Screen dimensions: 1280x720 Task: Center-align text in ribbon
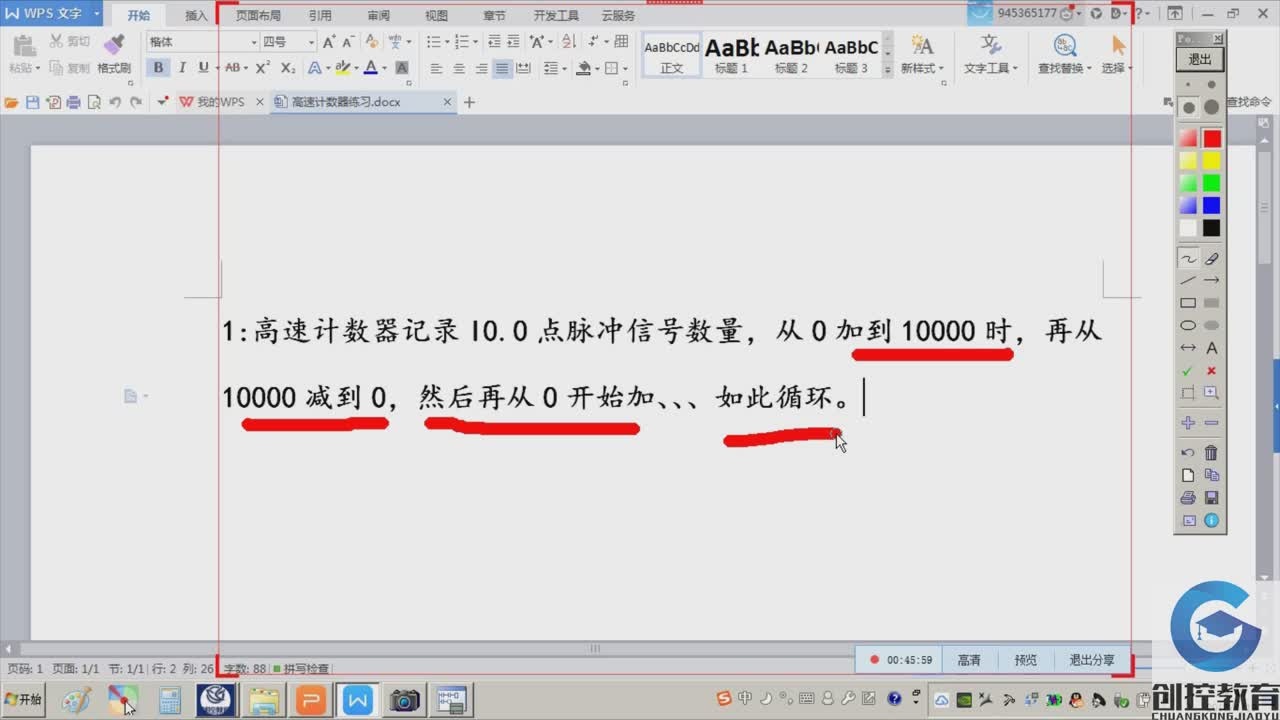459,68
